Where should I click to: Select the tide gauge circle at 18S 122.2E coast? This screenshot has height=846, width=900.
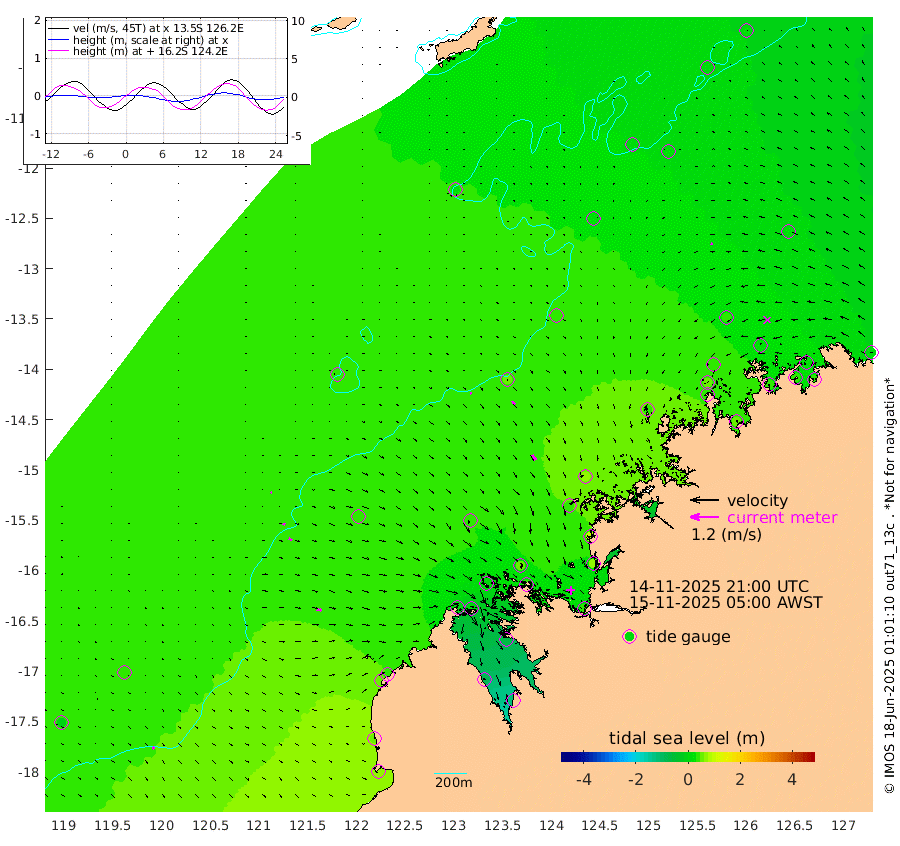coord(378,772)
